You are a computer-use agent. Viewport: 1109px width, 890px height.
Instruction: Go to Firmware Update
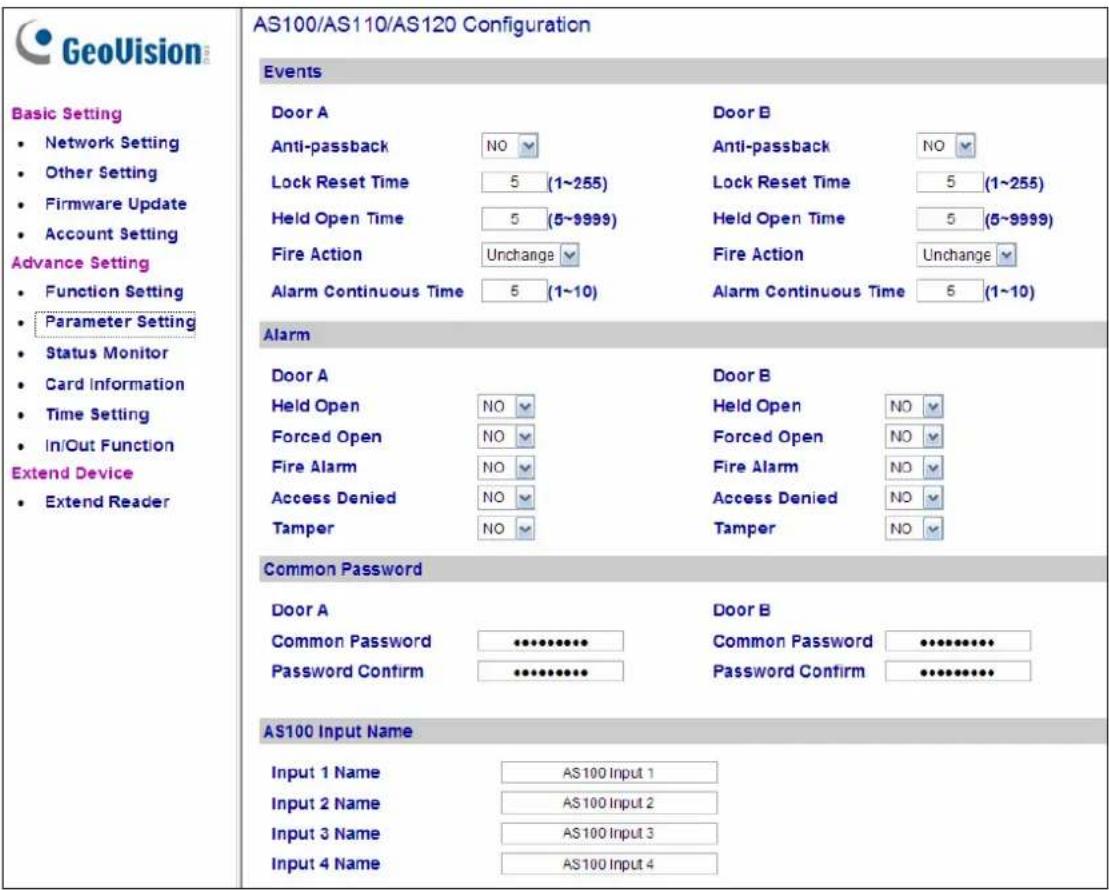tap(116, 204)
